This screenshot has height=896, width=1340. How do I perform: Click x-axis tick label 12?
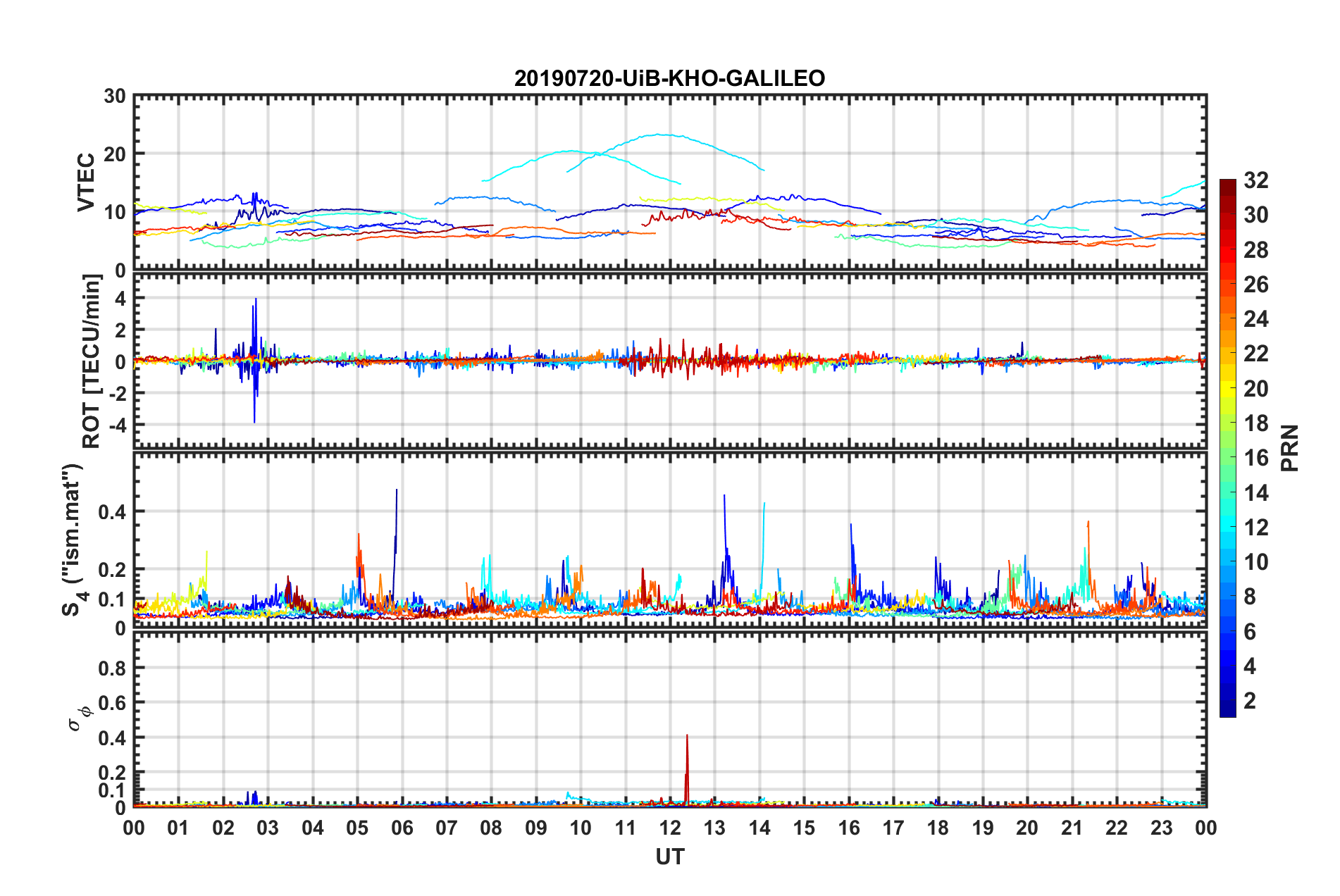(670, 828)
